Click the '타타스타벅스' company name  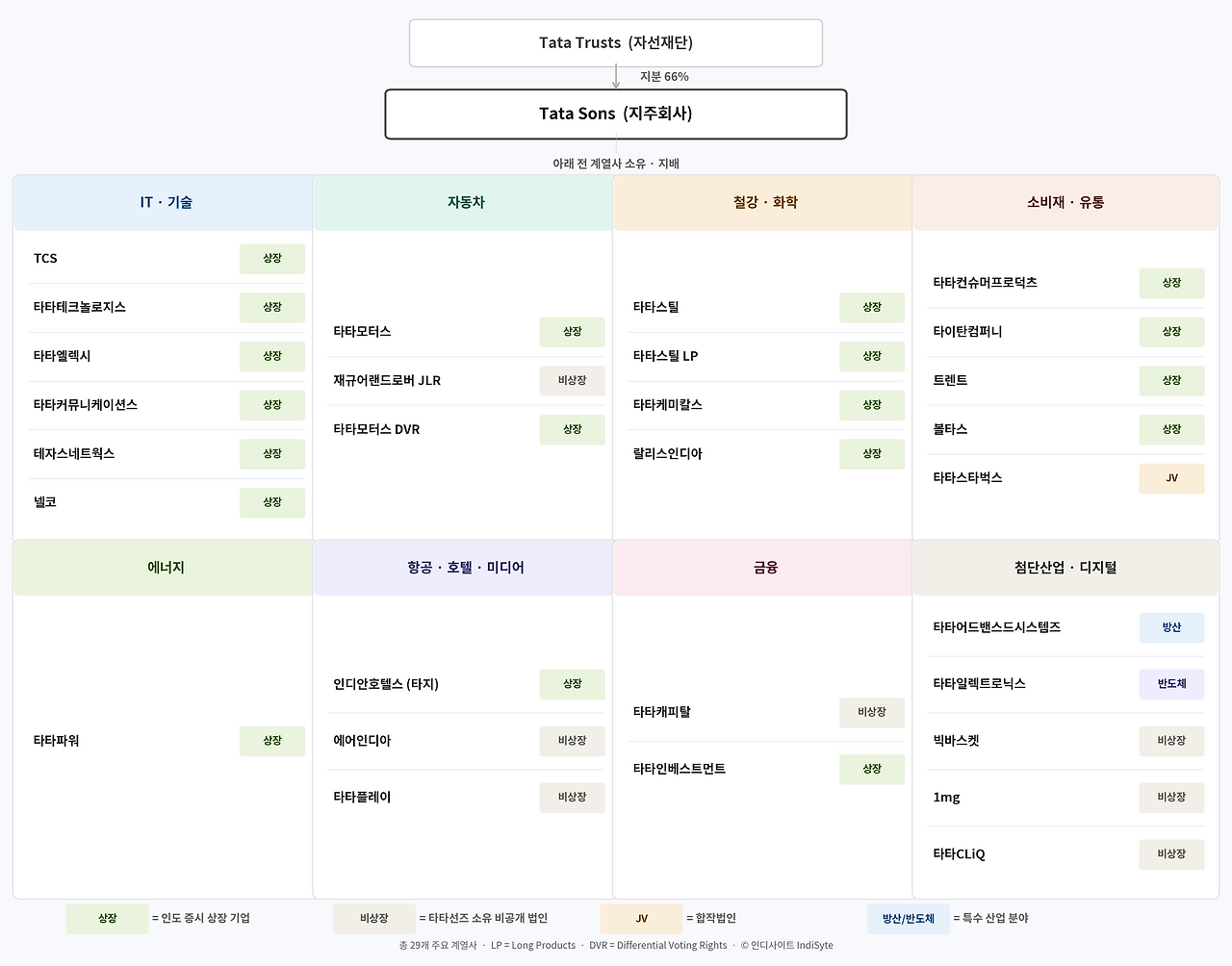pyautogui.click(x=967, y=478)
